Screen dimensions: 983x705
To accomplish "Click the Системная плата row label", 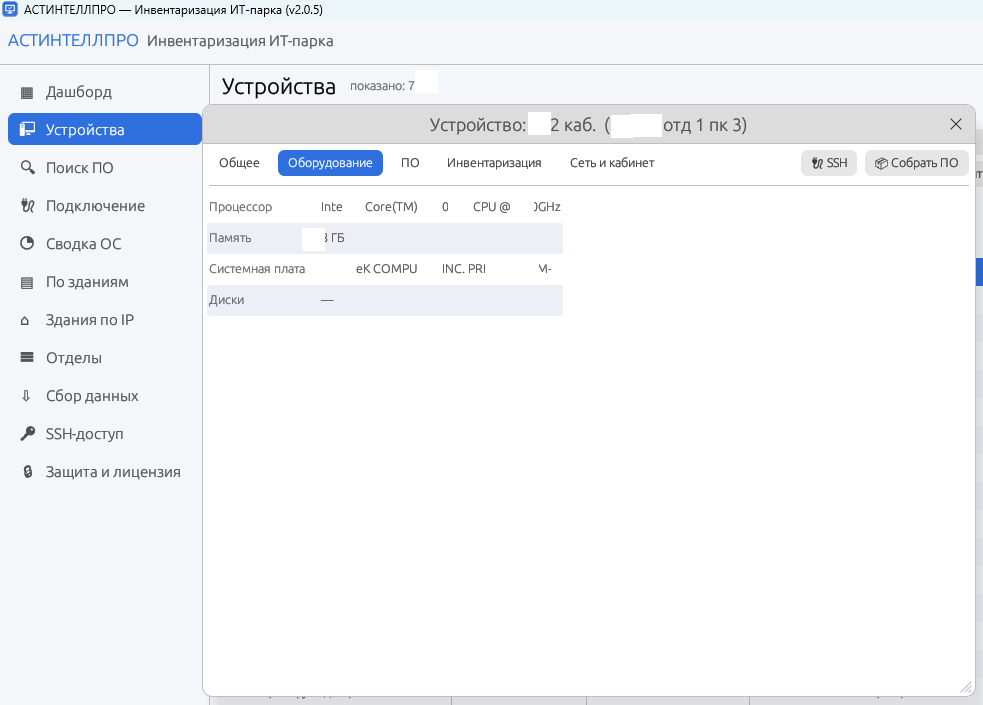I will (257, 269).
